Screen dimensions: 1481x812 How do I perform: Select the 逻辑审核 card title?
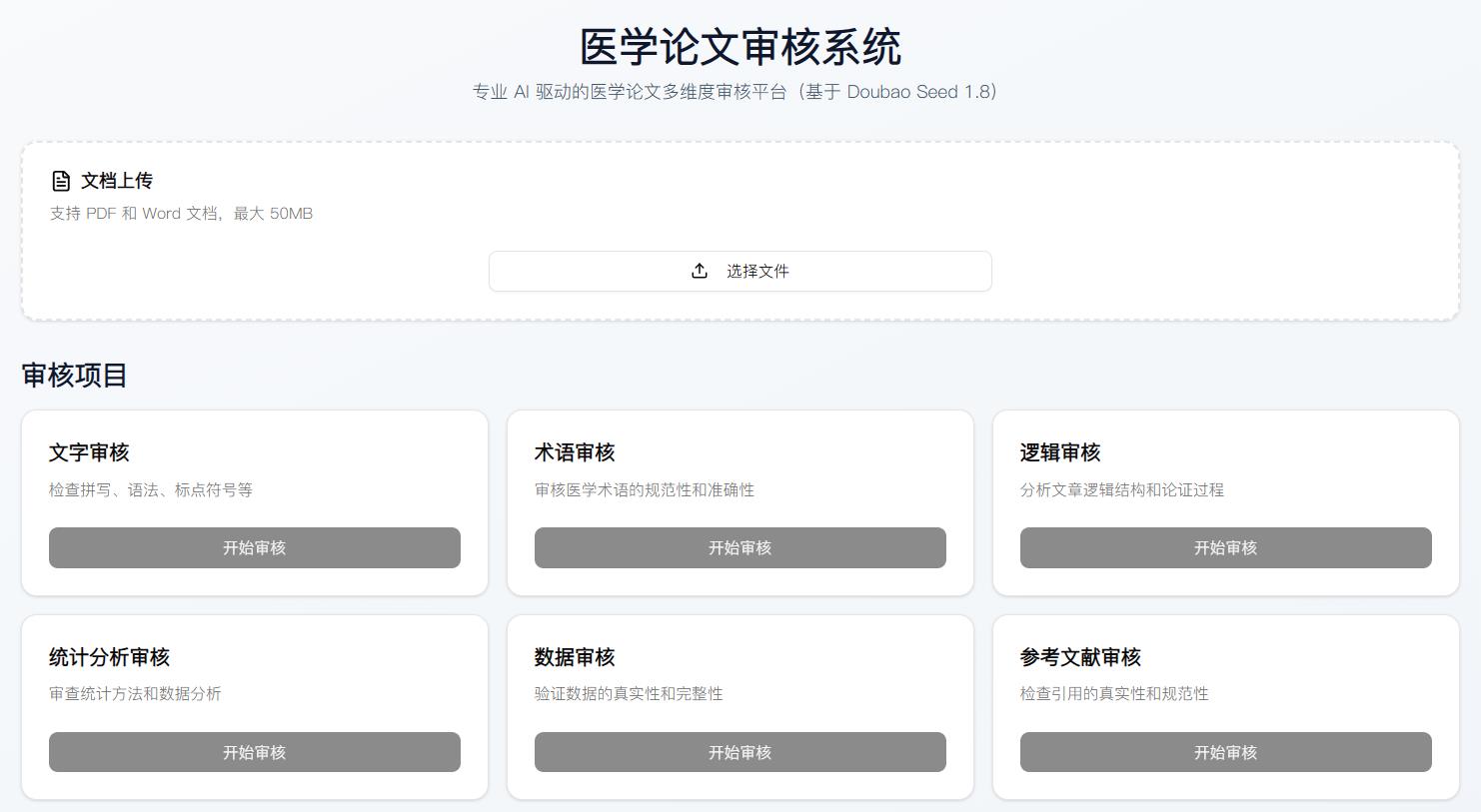pyautogui.click(x=1059, y=452)
